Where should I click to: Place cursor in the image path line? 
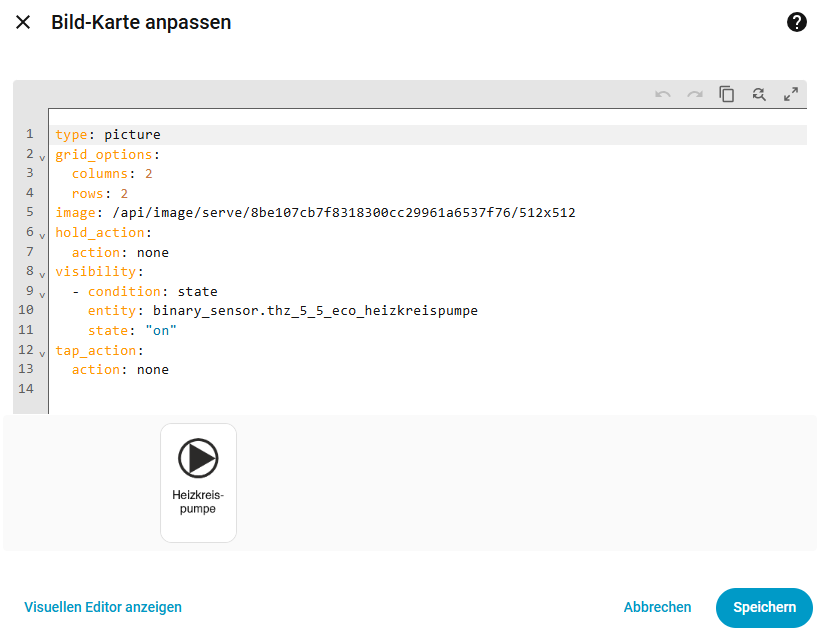pos(340,213)
